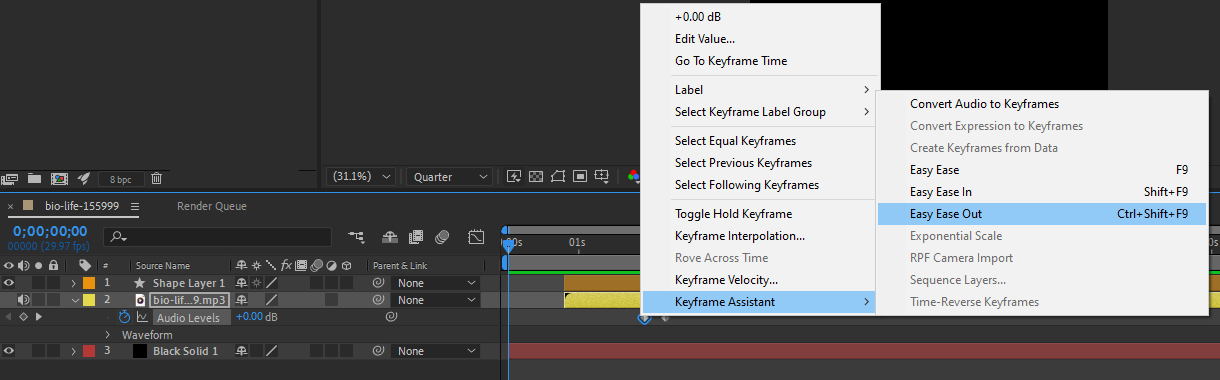Click the Graph Editor icon in timeline

pyautogui.click(x=476, y=237)
